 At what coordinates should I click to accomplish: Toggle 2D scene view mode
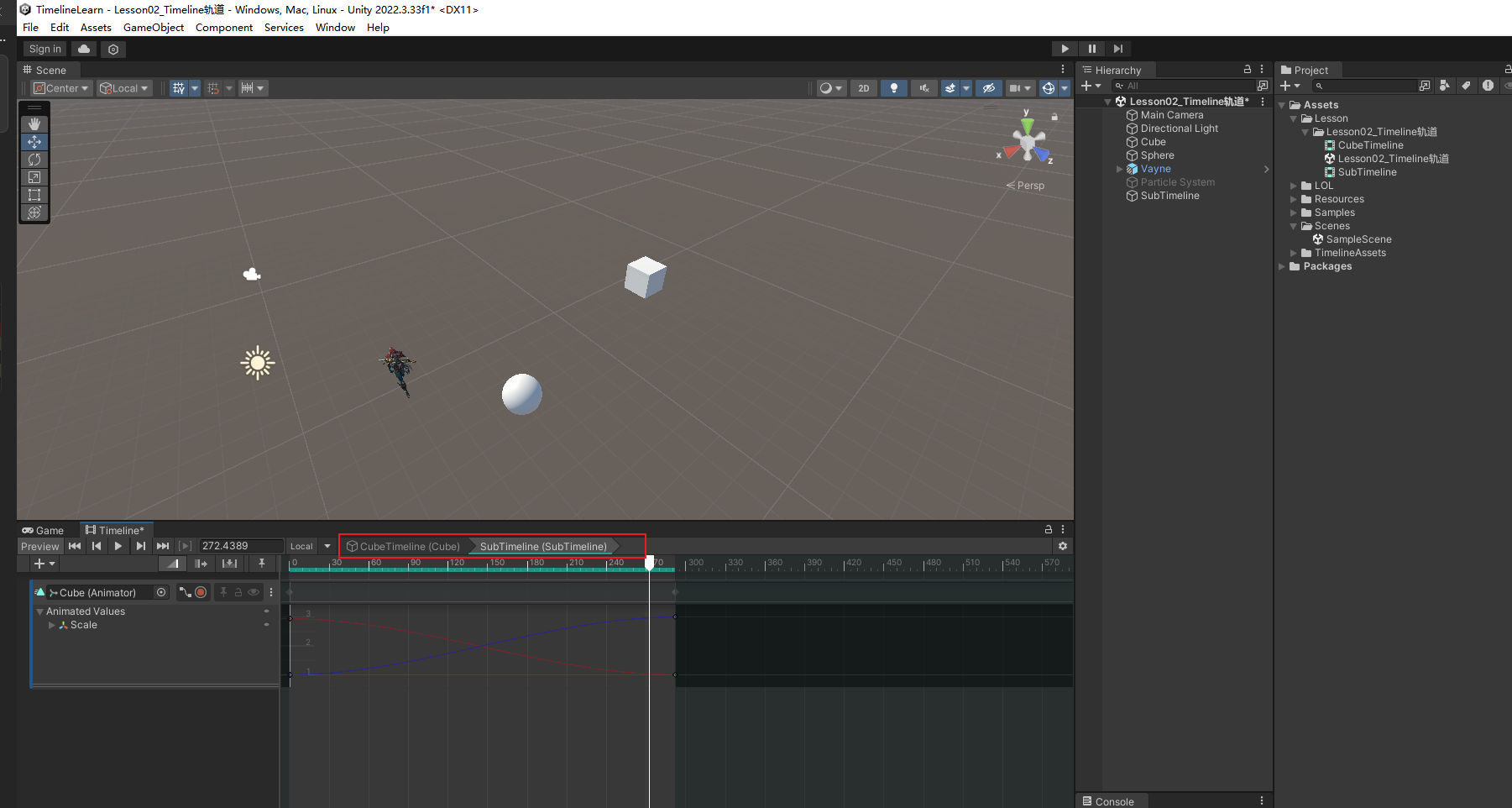click(x=863, y=88)
